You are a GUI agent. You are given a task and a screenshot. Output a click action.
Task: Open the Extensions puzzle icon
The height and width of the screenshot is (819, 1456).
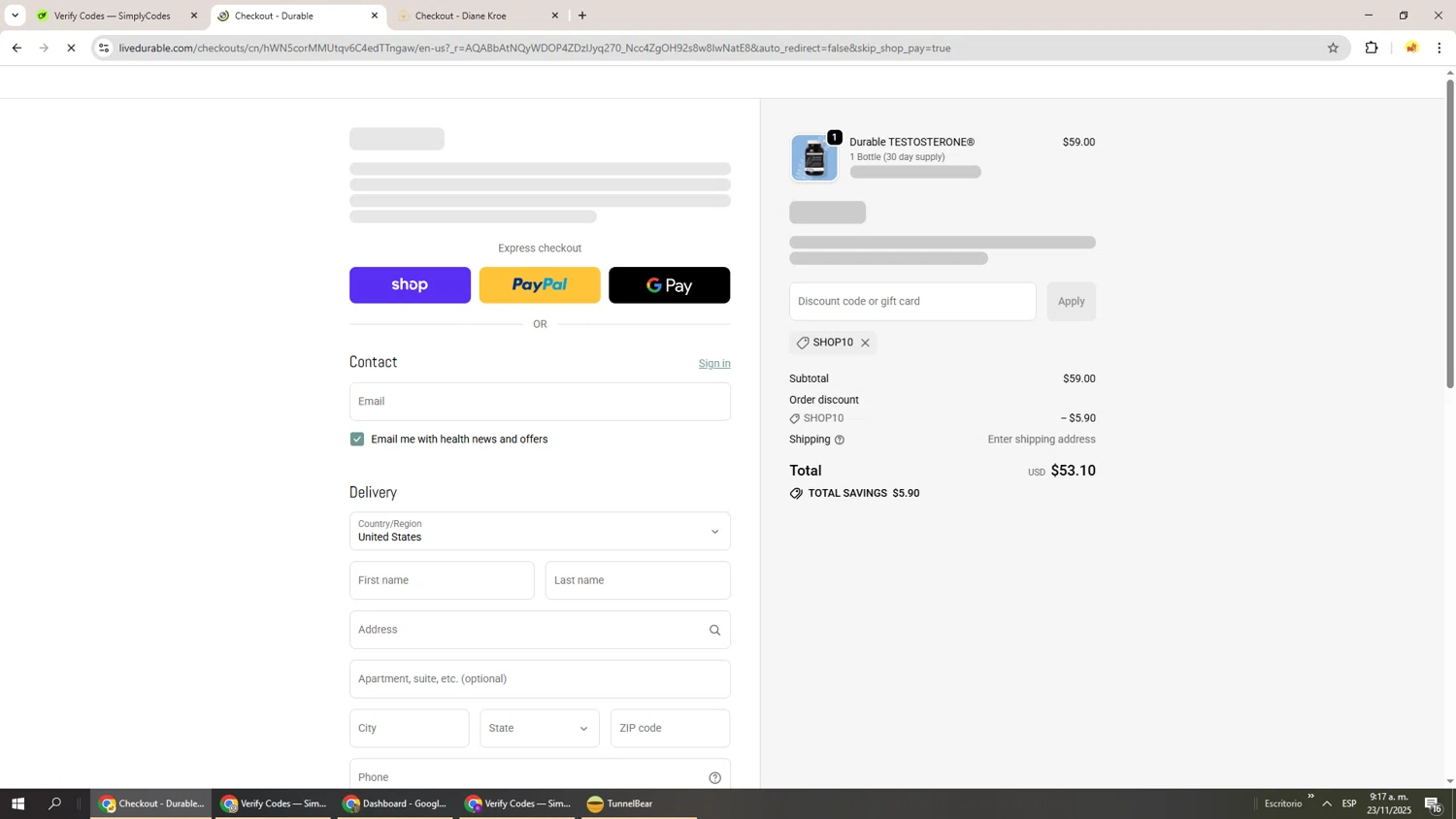coord(1372,48)
